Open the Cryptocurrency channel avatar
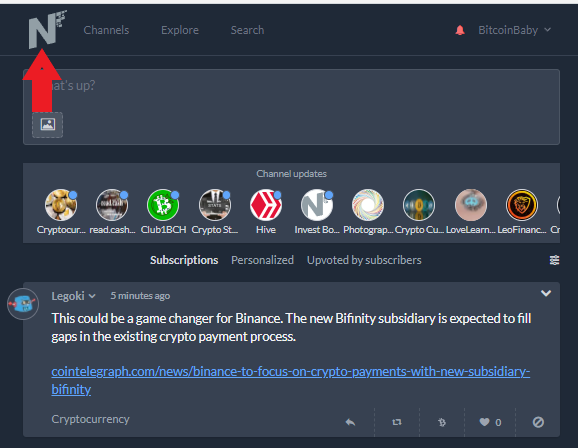The height and width of the screenshot is (448, 578). tap(61, 205)
